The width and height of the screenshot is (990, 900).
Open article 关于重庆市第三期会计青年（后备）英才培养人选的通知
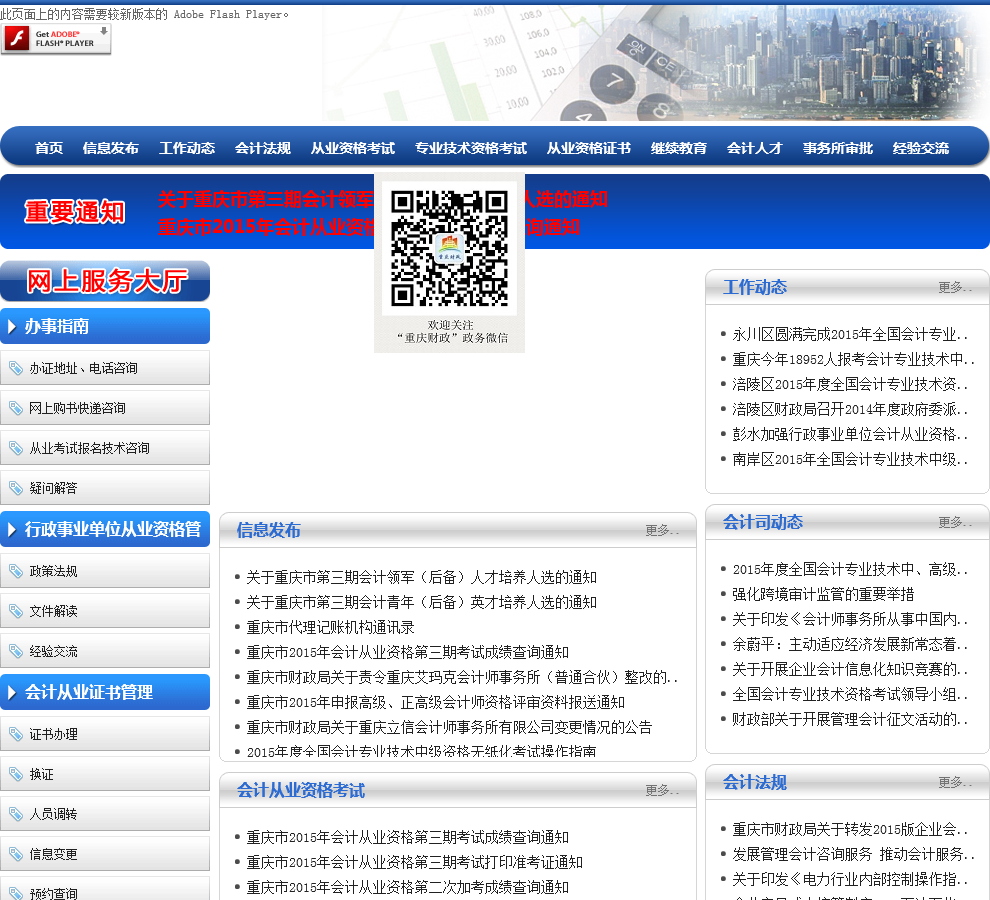pos(421,603)
